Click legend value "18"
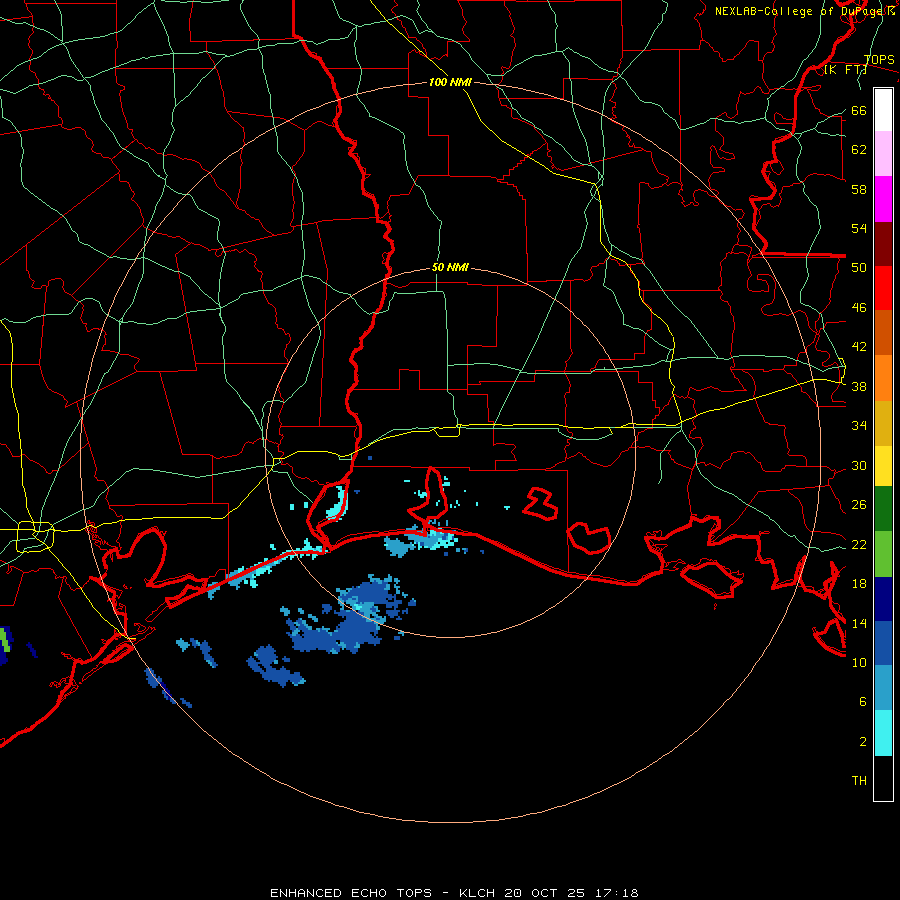900x900 pixels. pos(859,584)
